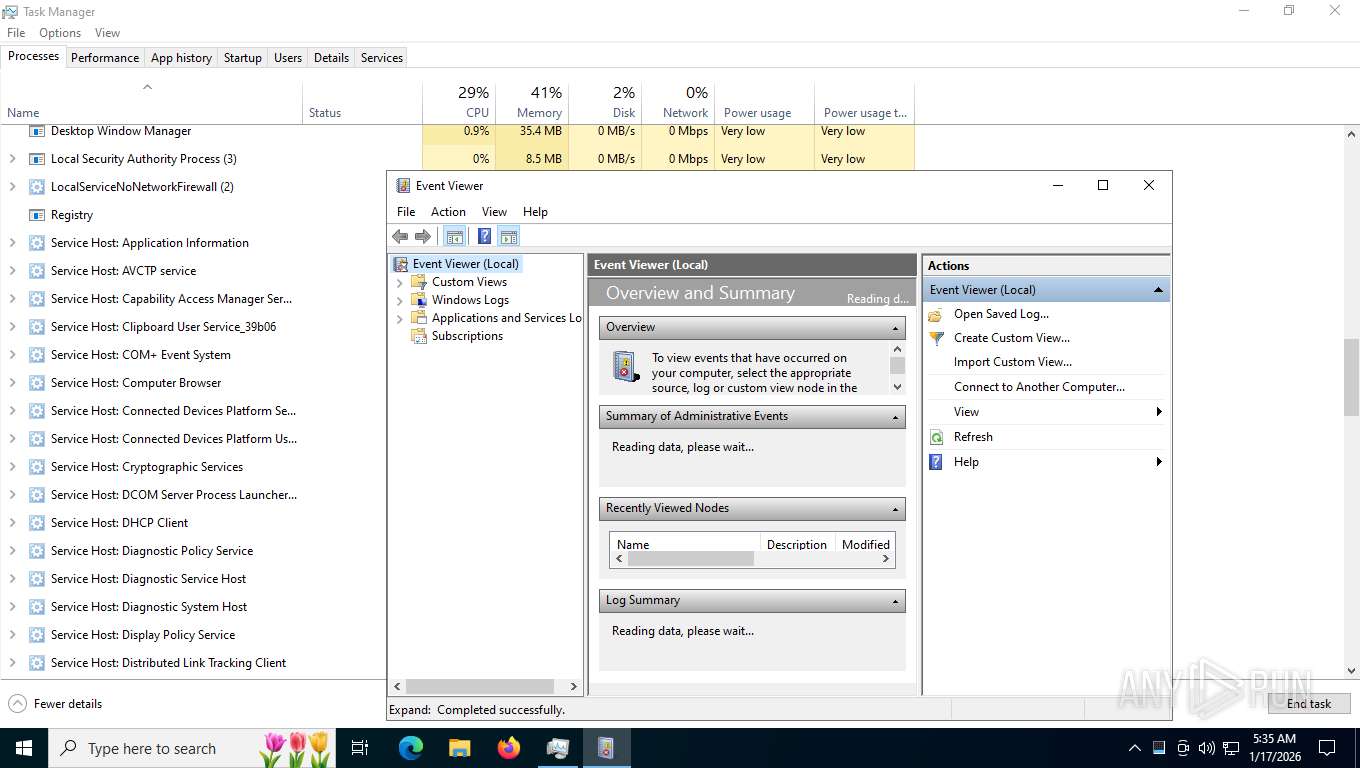Viewport: 1360px width, 768px height.
Task: Select Custom Views in the console tree
Action: 469,282
